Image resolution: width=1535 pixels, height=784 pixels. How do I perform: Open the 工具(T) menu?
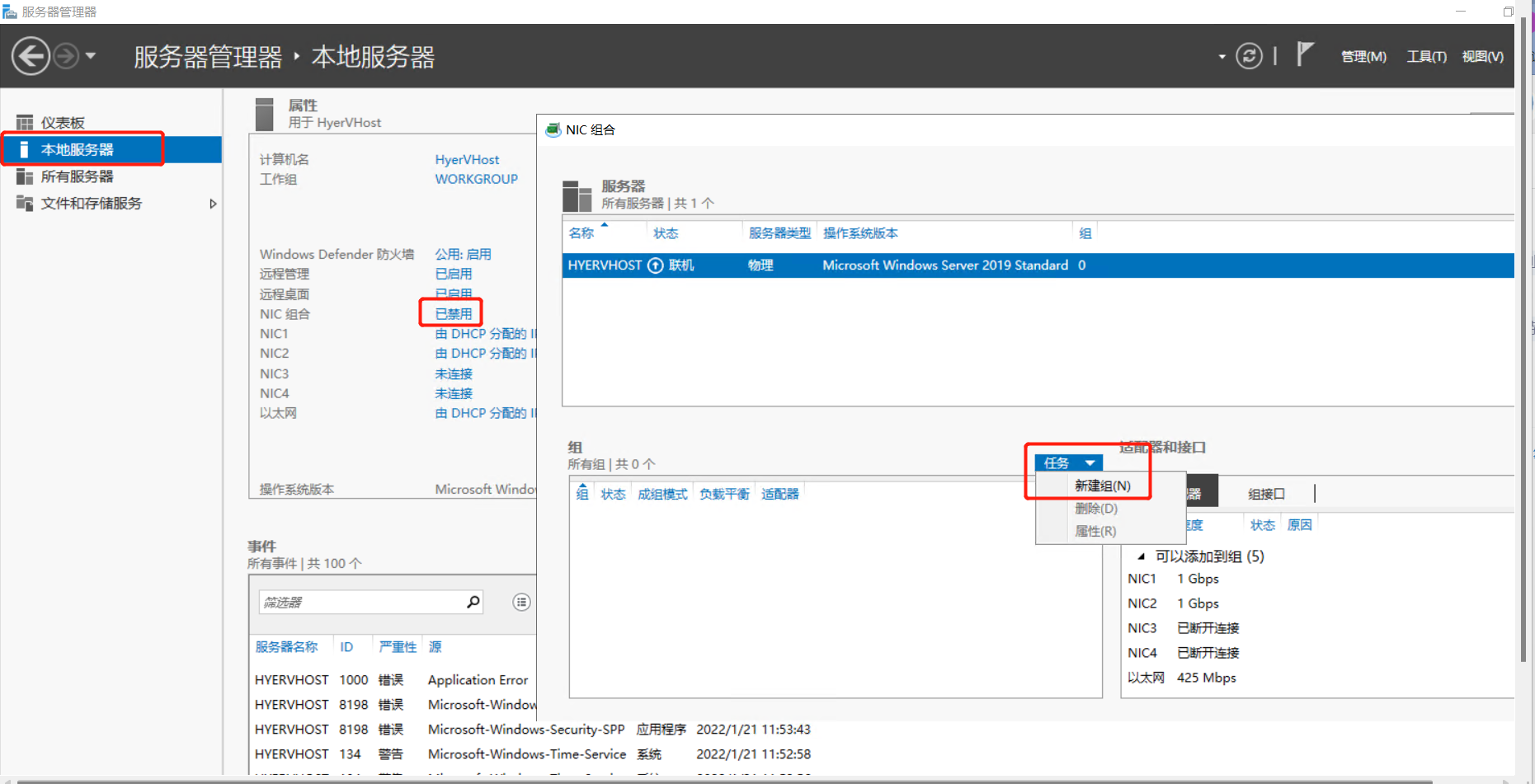[1426, 56]
